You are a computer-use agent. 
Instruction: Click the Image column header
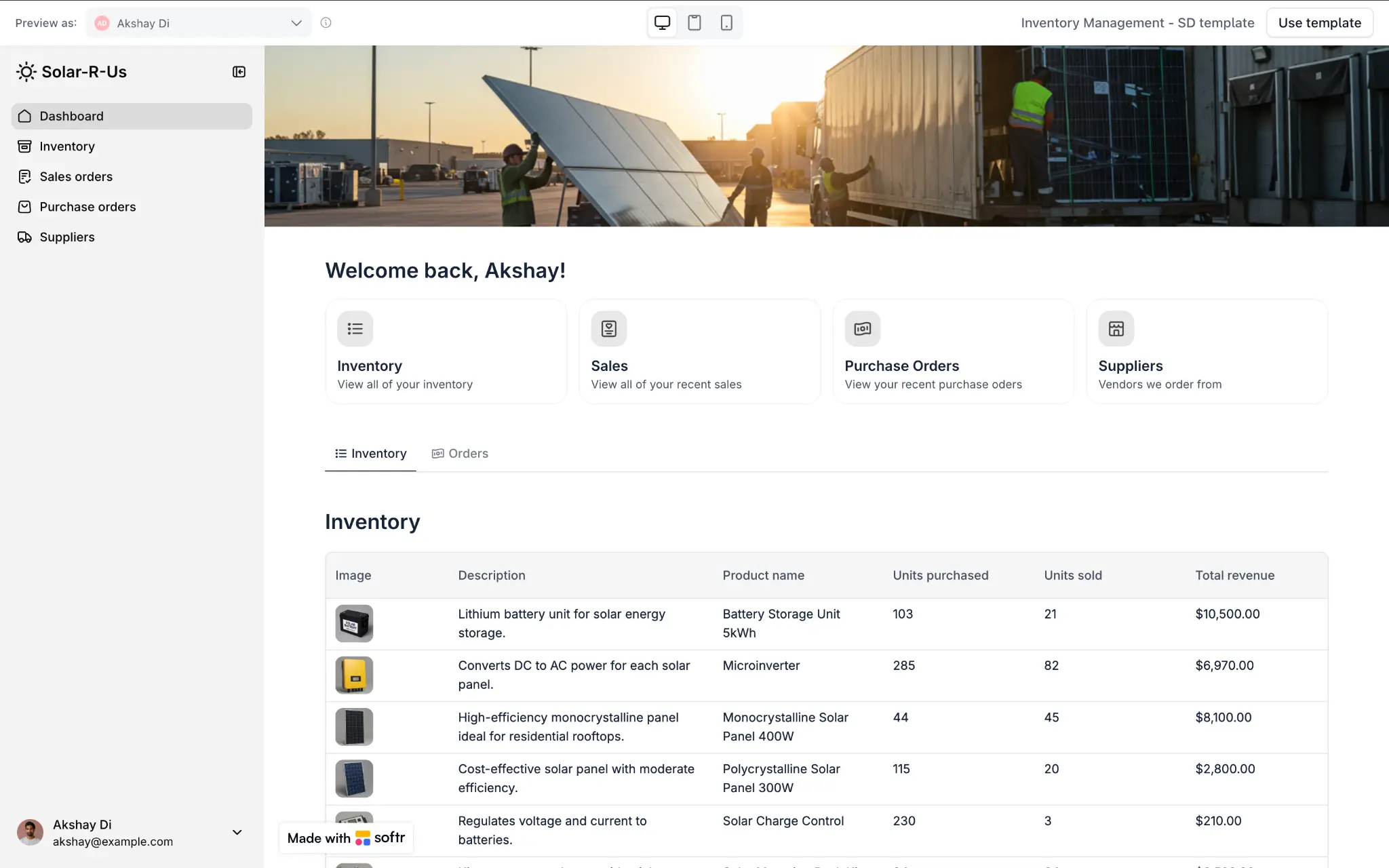(x=353, y=575)
